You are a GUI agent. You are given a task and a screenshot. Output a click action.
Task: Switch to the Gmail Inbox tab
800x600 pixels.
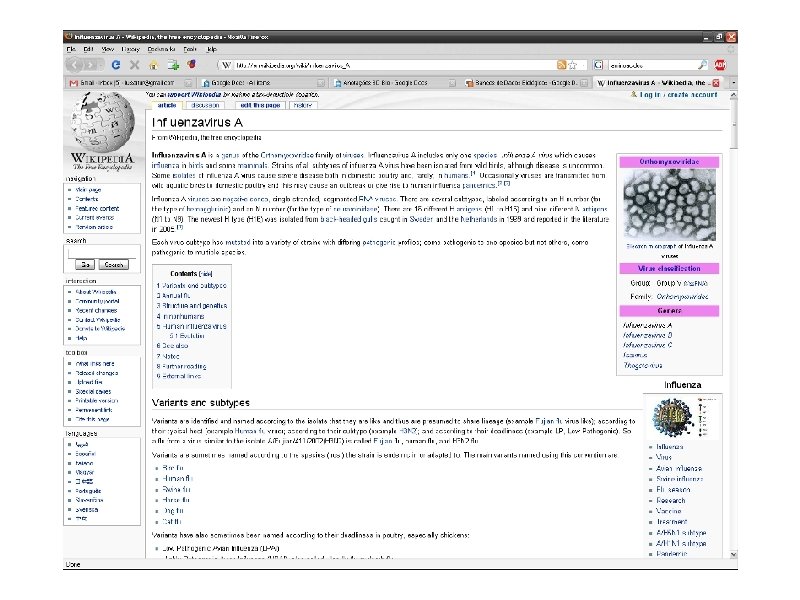(x=130, y=83)
